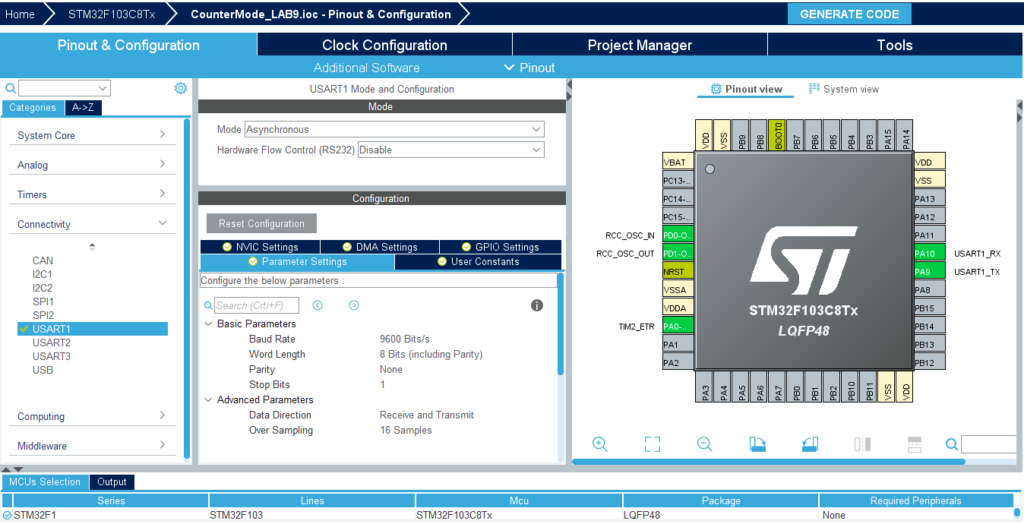Click the zoom out magnifier icon
The image size is (1024, 524).
(x=704, y=444)
